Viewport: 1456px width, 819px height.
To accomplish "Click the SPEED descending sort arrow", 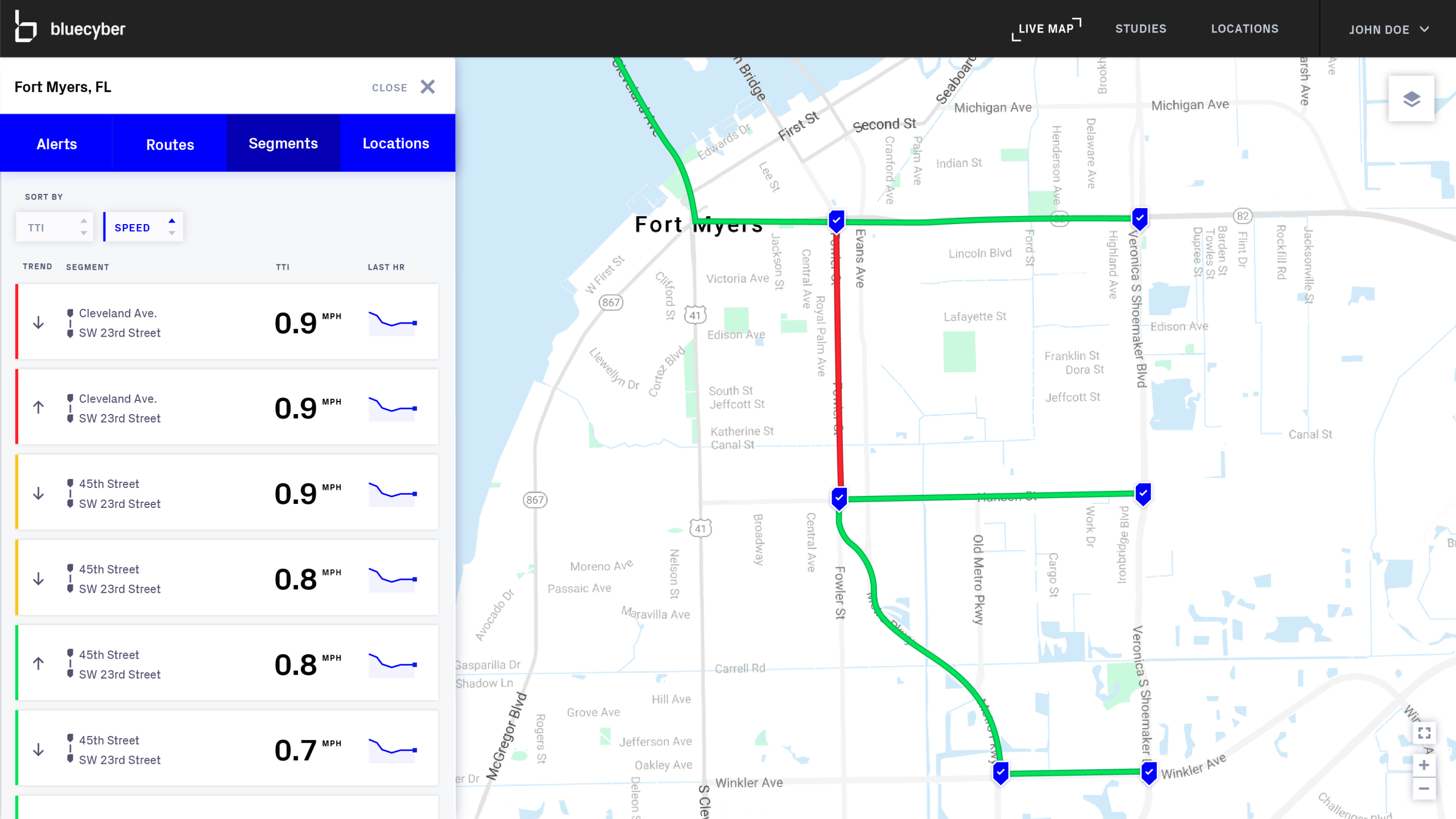I will [172, 233].
